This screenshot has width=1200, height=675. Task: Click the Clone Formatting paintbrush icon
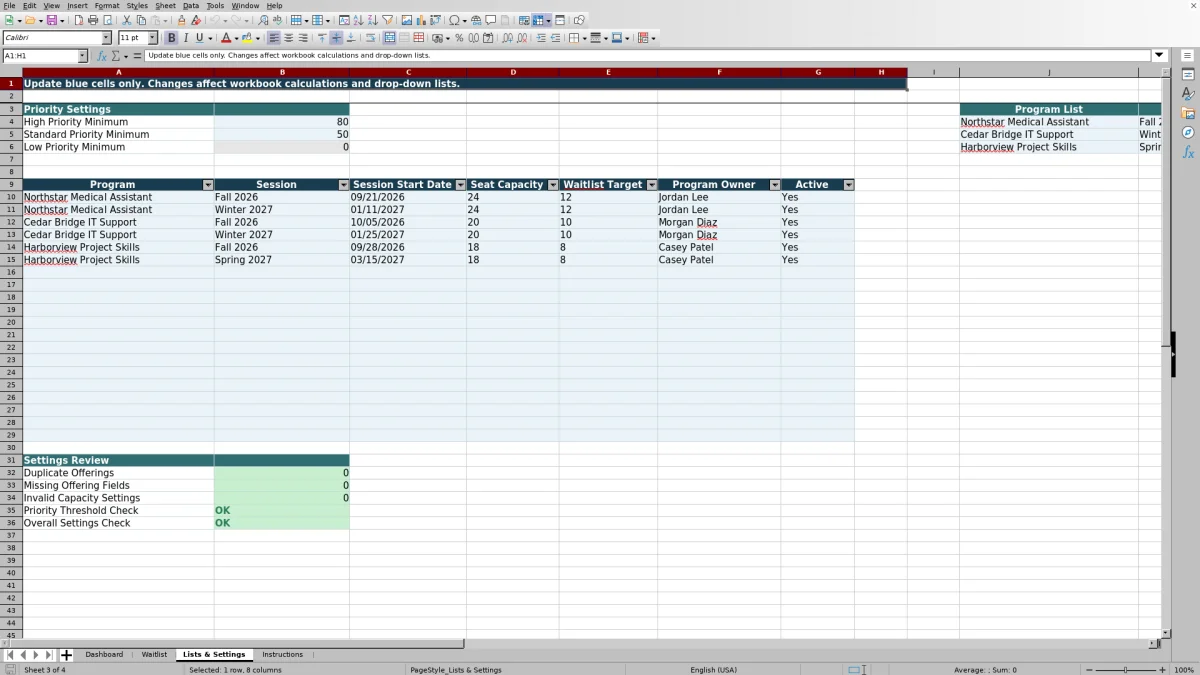pyautogui.click(x=182, y=20)
